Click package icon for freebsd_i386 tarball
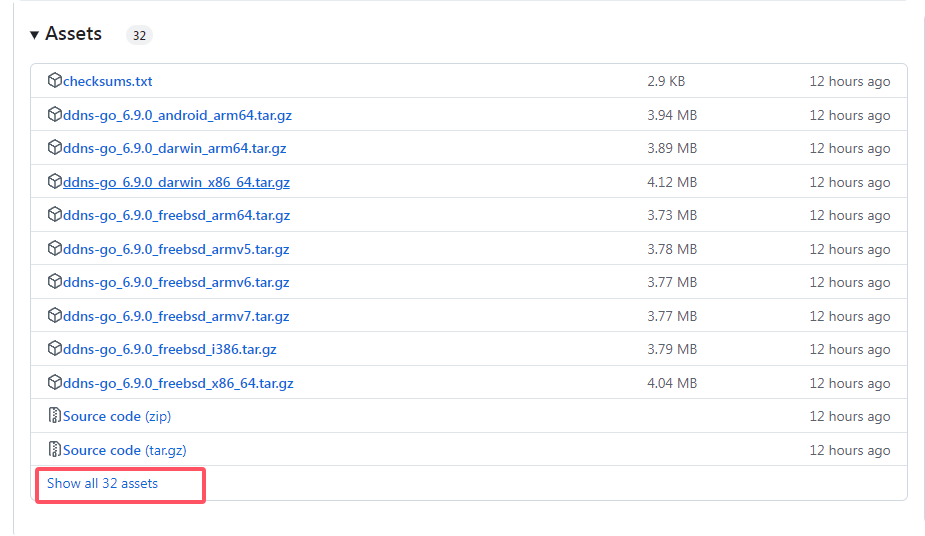This screenshot has height=536, width=925. (x=54, y=348)
